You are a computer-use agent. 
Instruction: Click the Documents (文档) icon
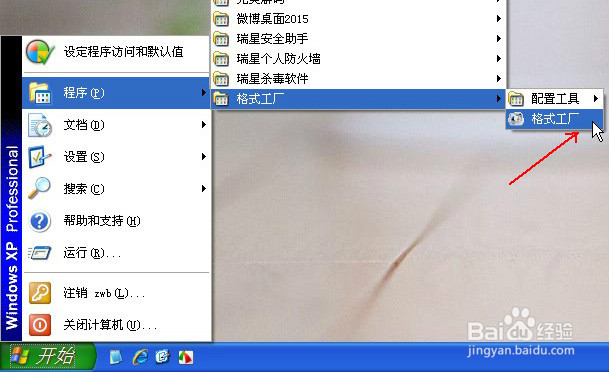coord(40,125)
